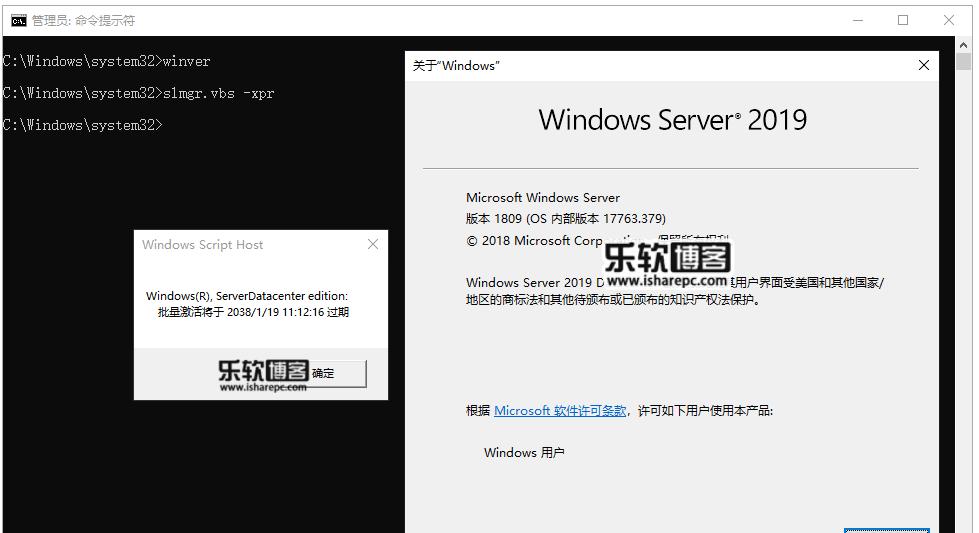979x533 pixels.
Task: Click 确定 in Windows Script Host dialog
Action: coord(323,373)
